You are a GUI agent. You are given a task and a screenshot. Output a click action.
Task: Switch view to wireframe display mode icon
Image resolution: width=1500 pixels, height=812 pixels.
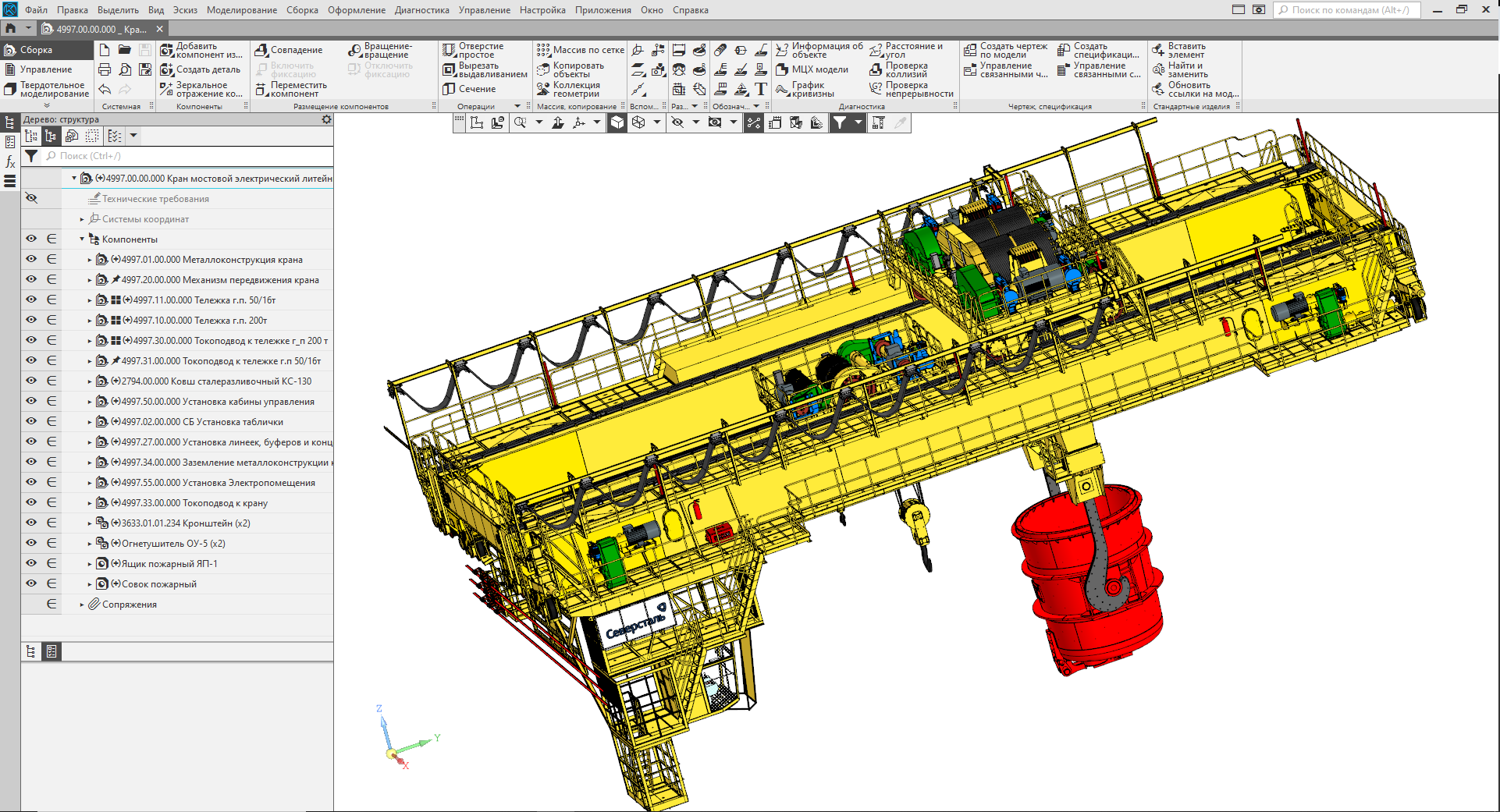click(x=638, y=122)
